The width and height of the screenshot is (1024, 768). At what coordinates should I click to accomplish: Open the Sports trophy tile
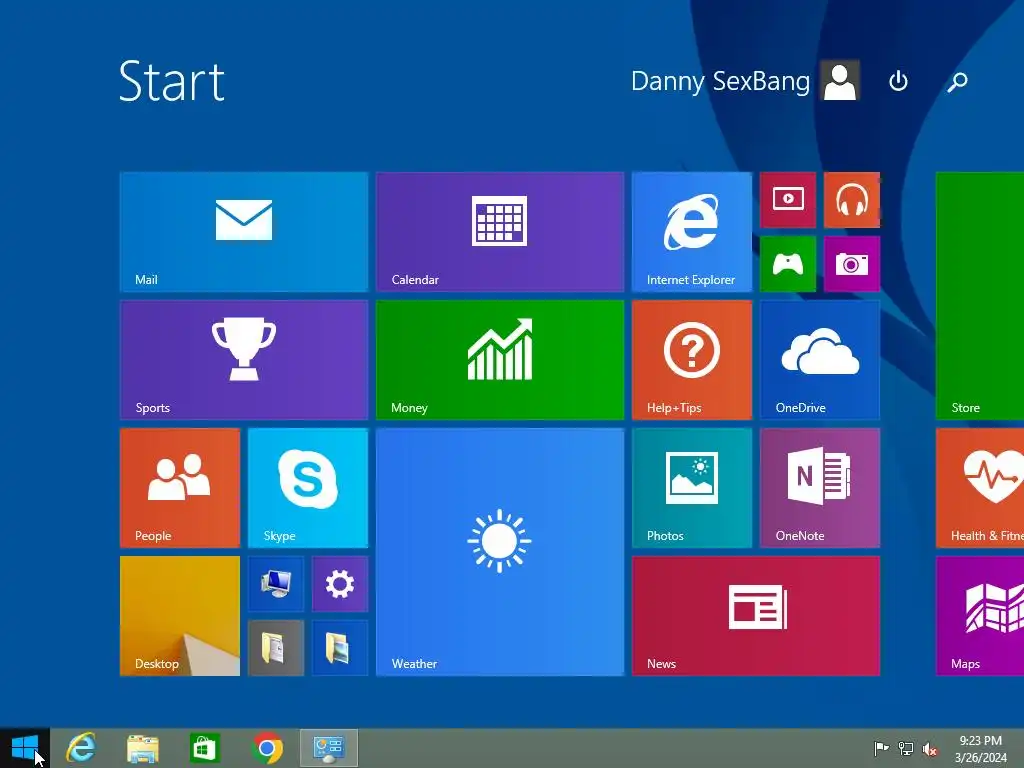[244, 360]
